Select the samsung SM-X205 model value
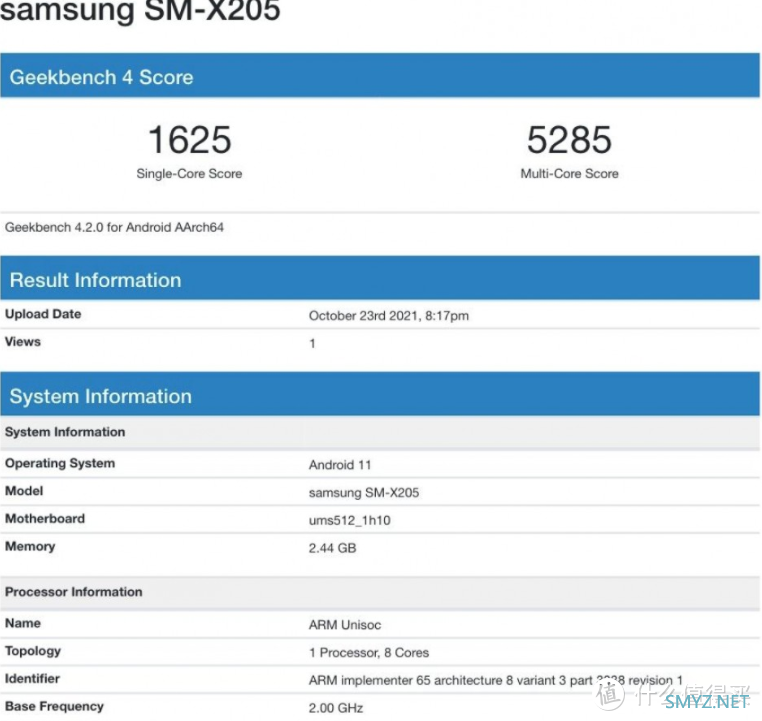 point(364,493)
